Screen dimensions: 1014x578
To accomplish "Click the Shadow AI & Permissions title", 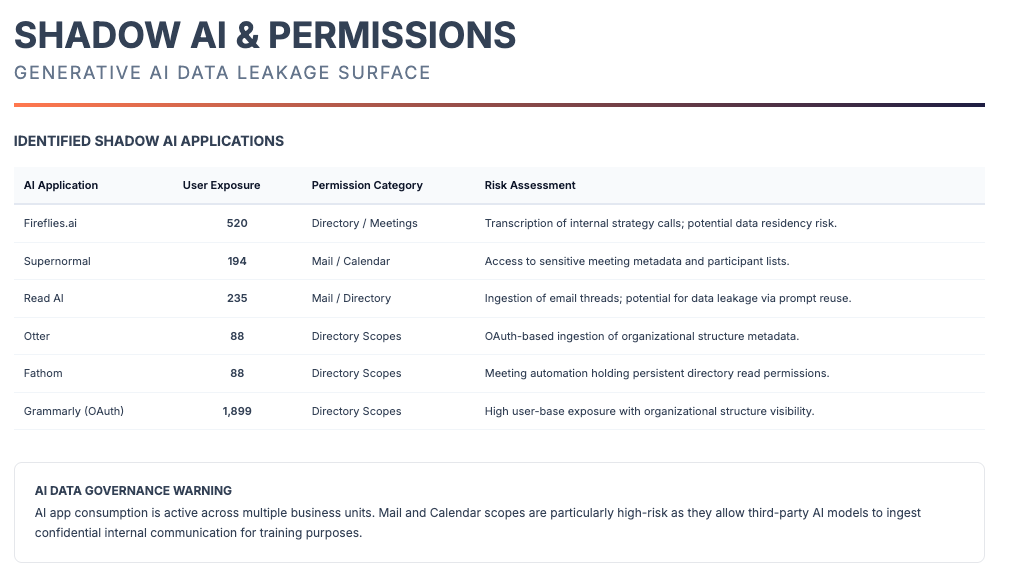I will point(265,36).
